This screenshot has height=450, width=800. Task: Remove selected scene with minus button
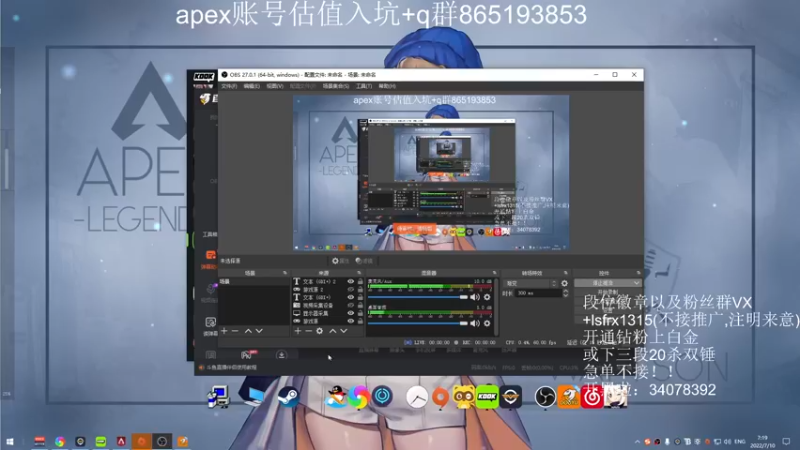click(235, 331)
